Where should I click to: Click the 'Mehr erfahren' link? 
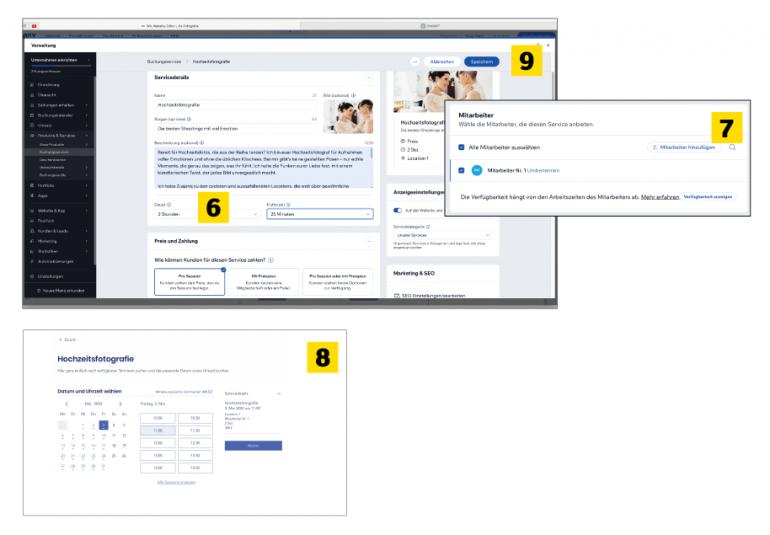click(x=660, y=197)
